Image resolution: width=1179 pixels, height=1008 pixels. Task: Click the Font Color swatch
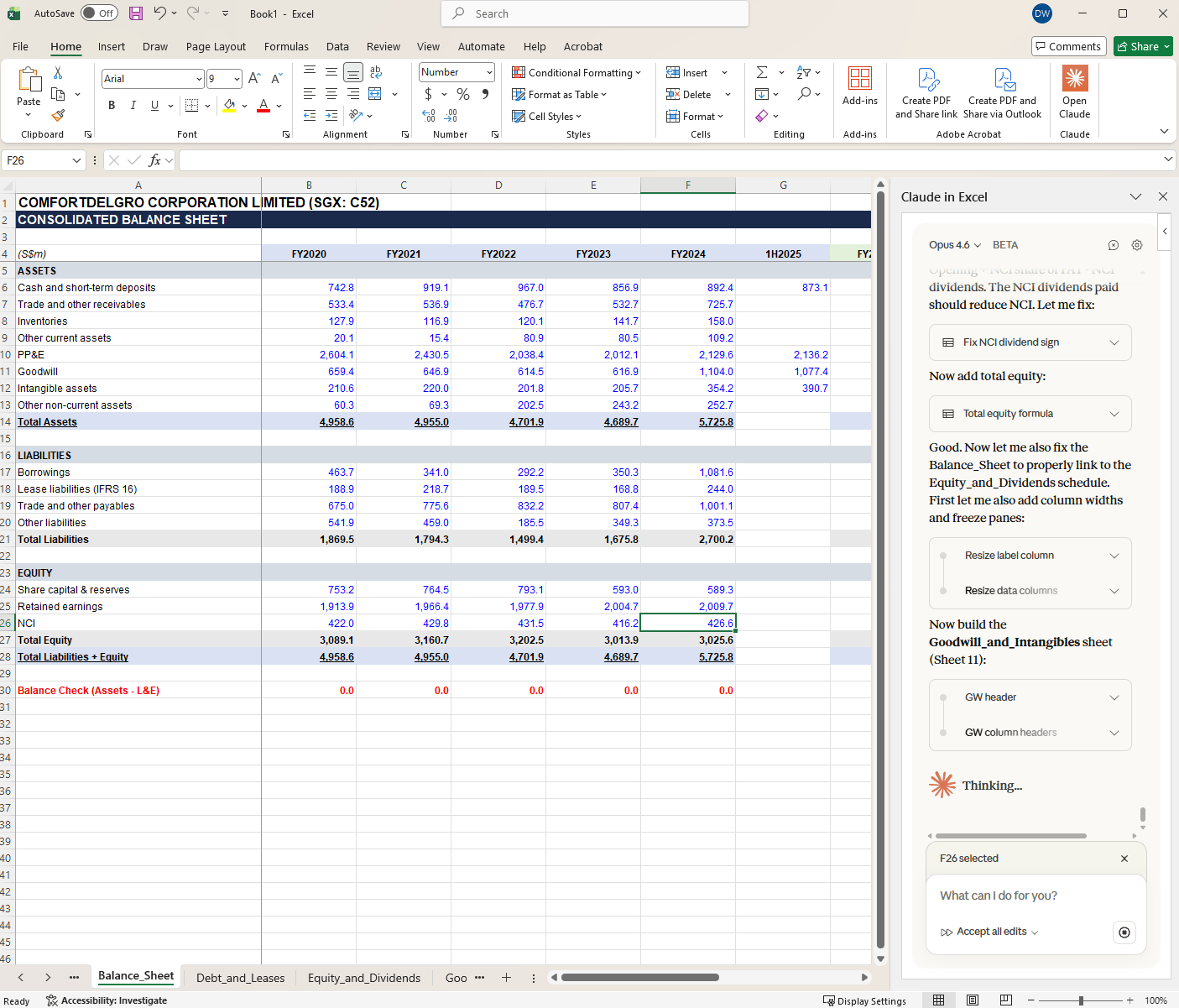point(263,105)
